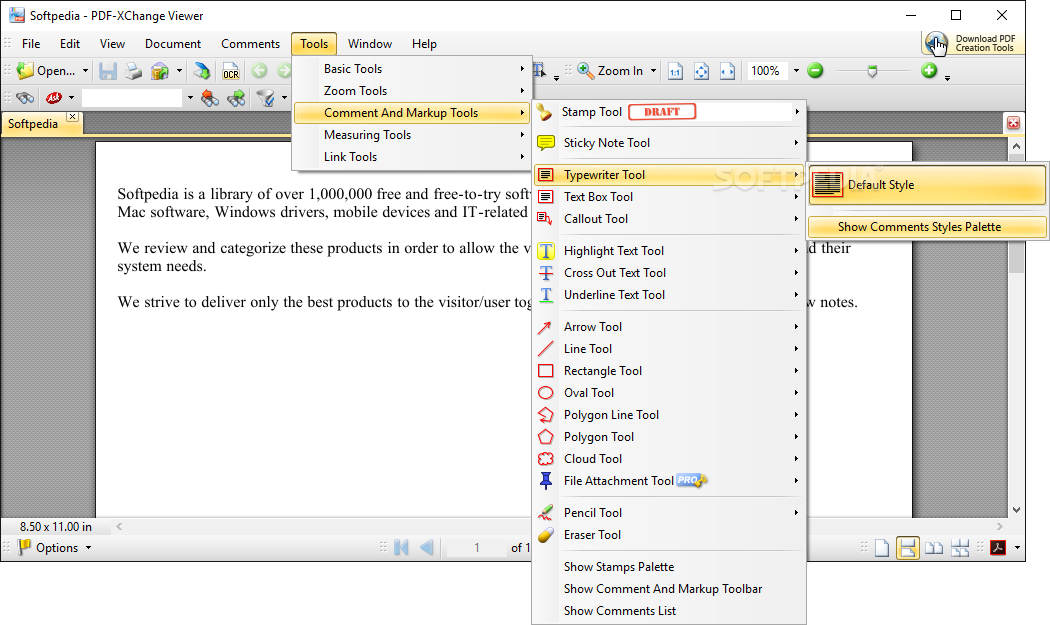Select Callout Tool menu item
The height and width of the screenshot is (625, 1050).
[668, 218]
